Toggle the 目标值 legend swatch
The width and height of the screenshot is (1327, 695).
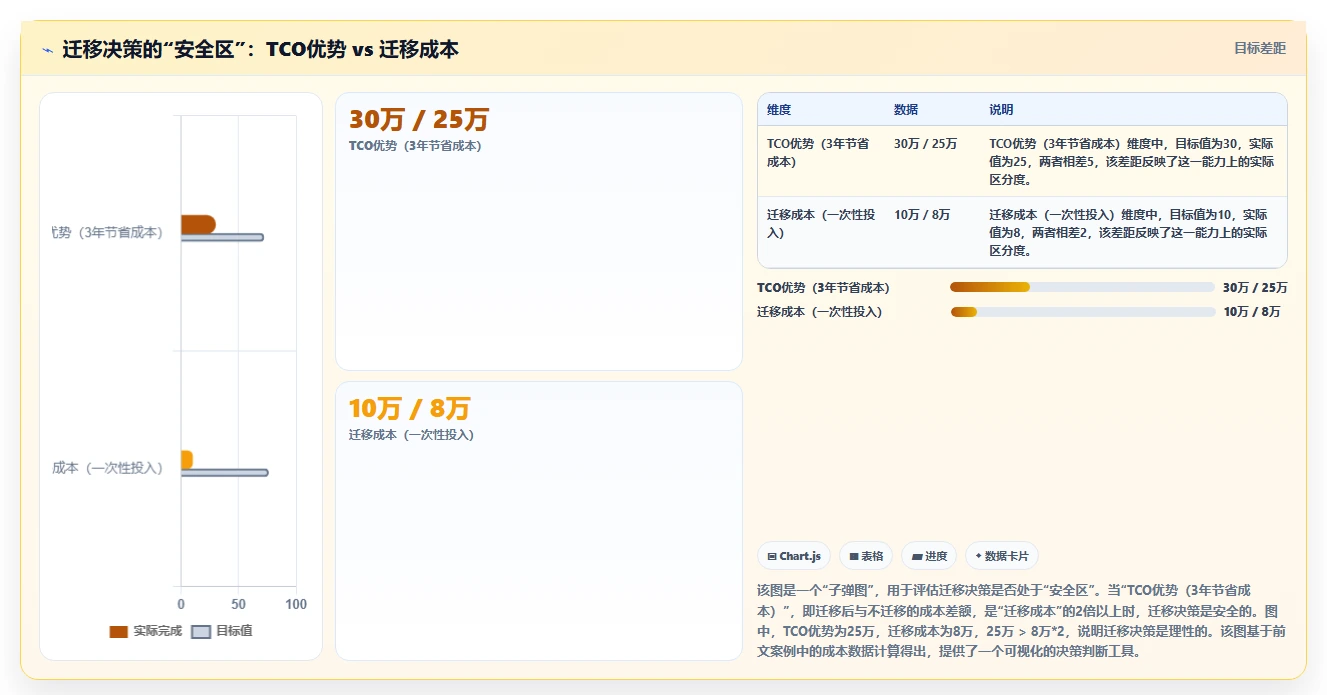point(201,632)
